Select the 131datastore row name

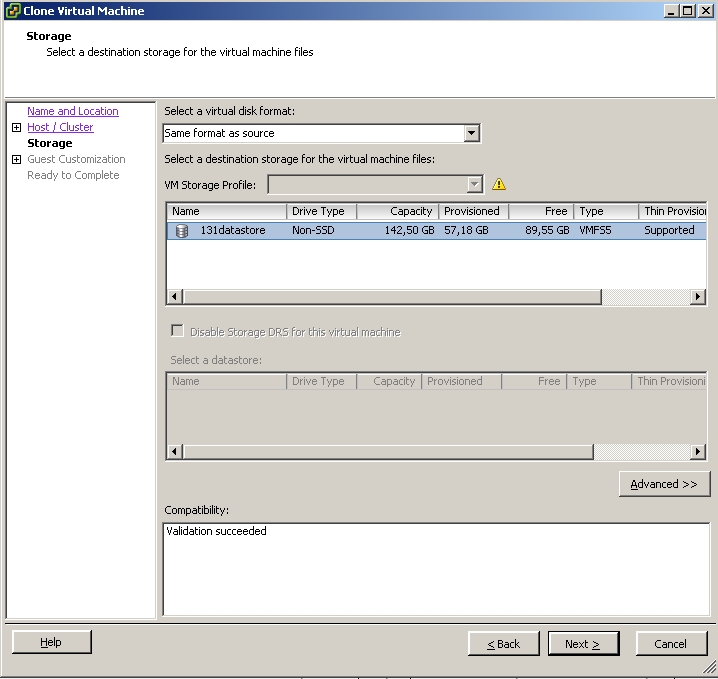click(233, 230)
